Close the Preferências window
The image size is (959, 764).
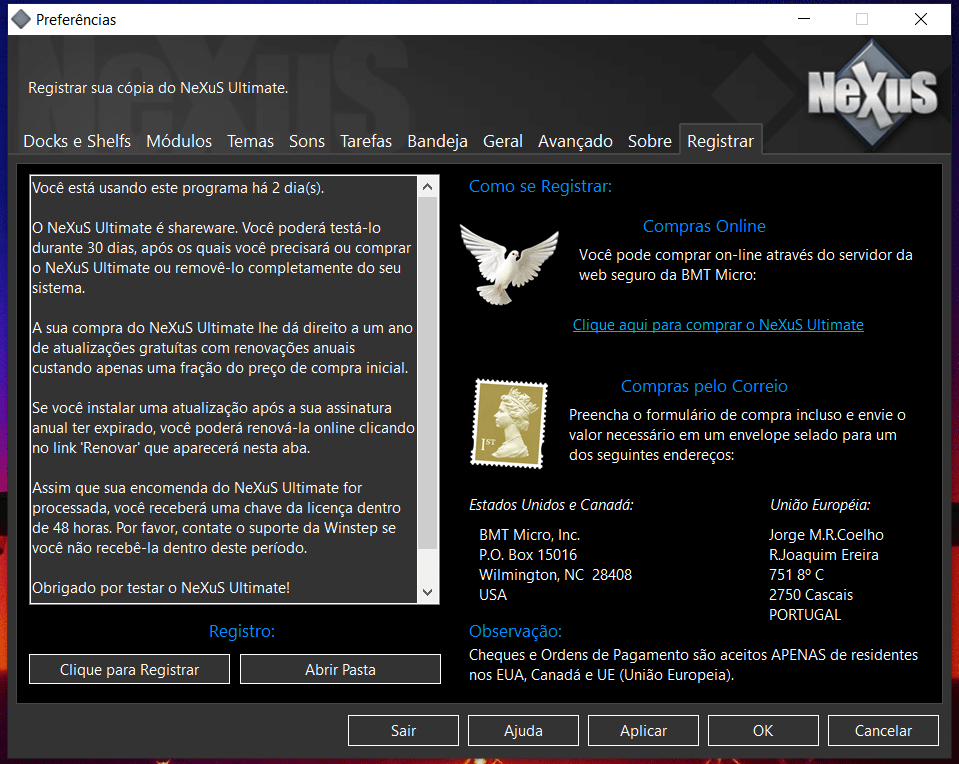pyautogui.click(x=920, y=19)
